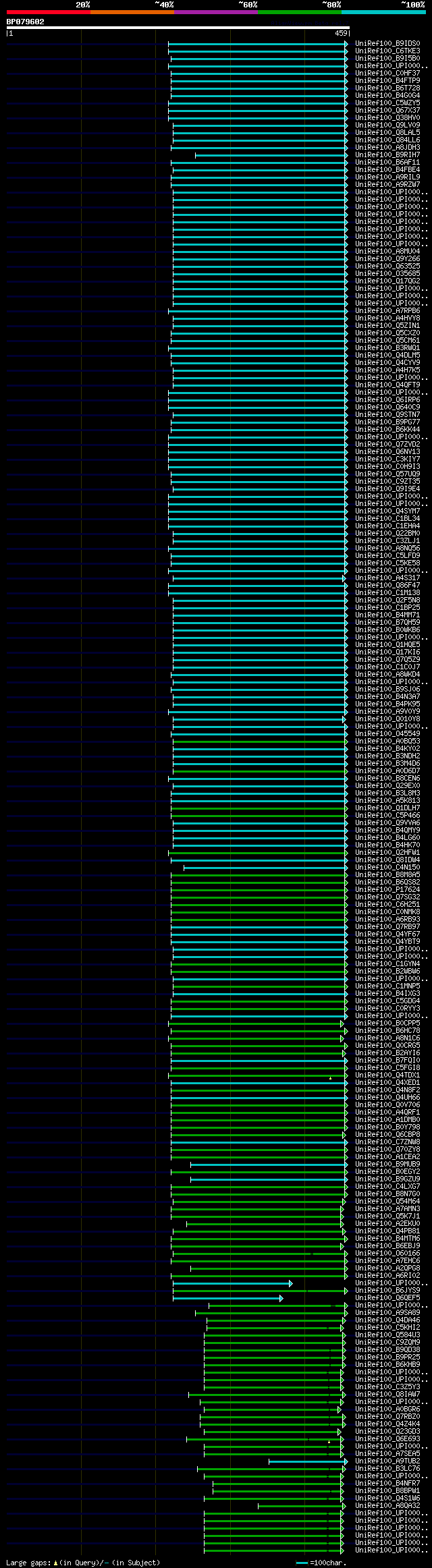Select hit label UniRef100_B2AYI6
The image size is (432, 1568).
pyautogui.click(x=387, y=1053)
